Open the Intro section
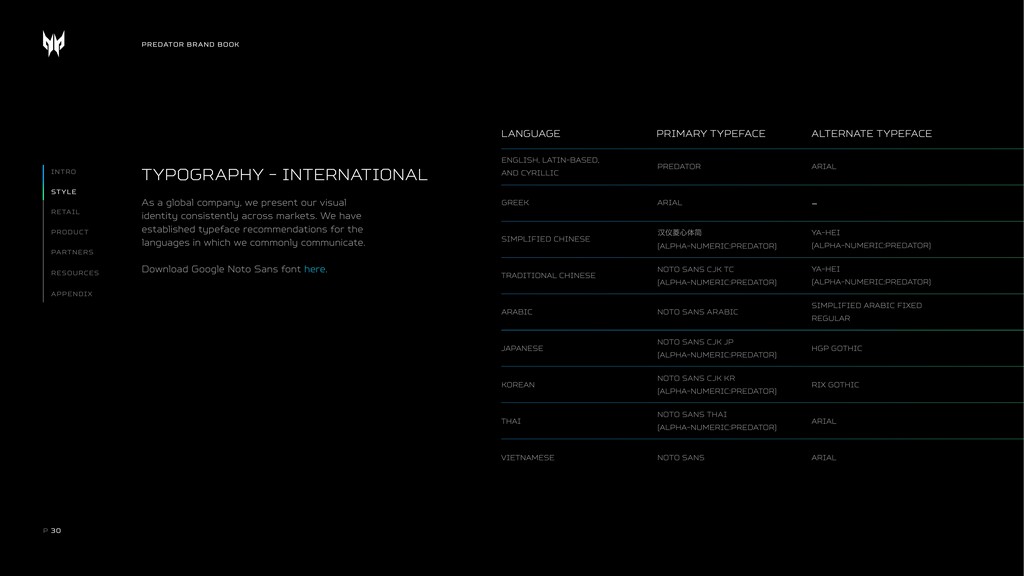1024x576 pixels. tap(63, 172)
